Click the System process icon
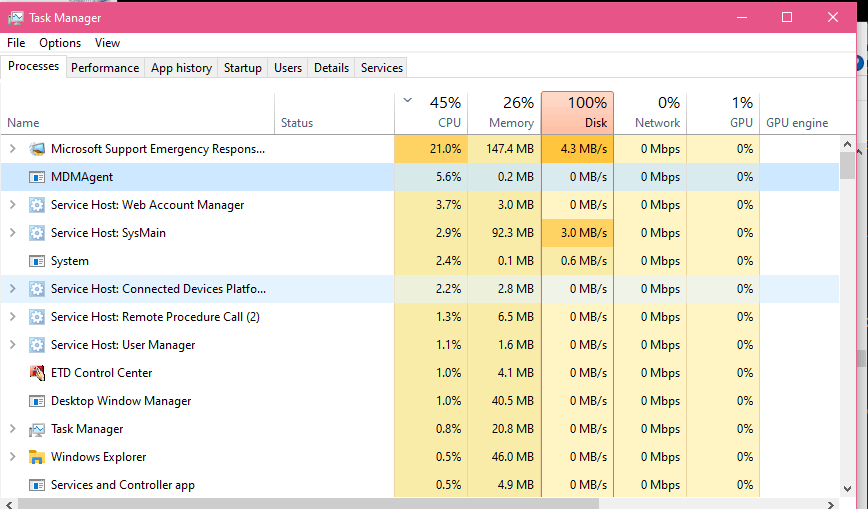 [37, 261]
